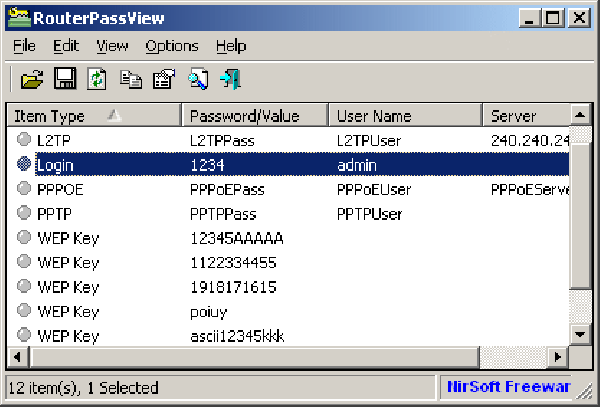Click the PPTP row bullet icon

24,213
